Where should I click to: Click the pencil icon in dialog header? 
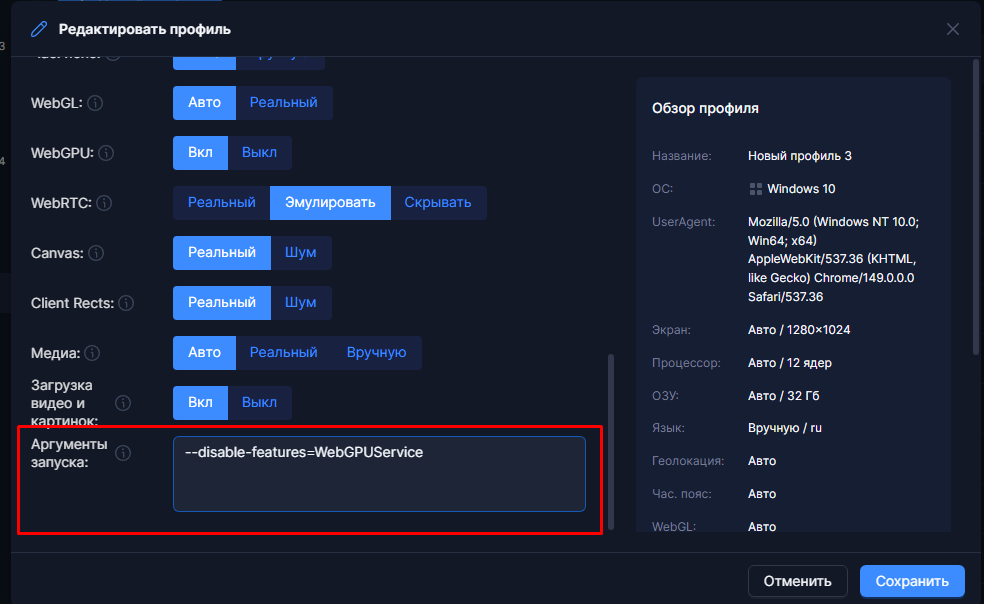point(39,29)
